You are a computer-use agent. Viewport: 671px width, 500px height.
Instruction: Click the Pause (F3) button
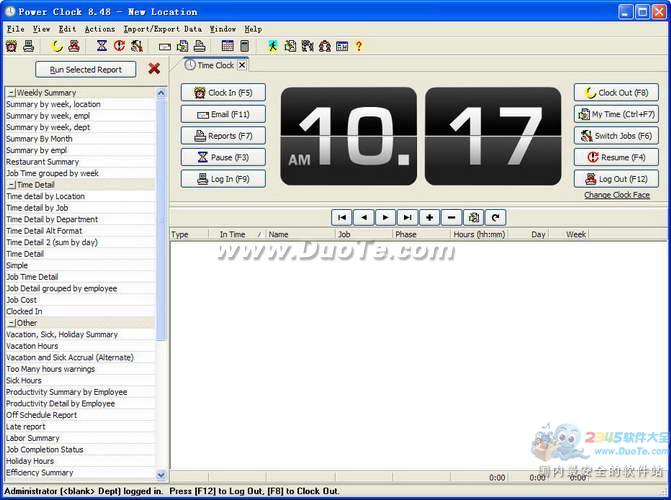[x=223, y=158]
